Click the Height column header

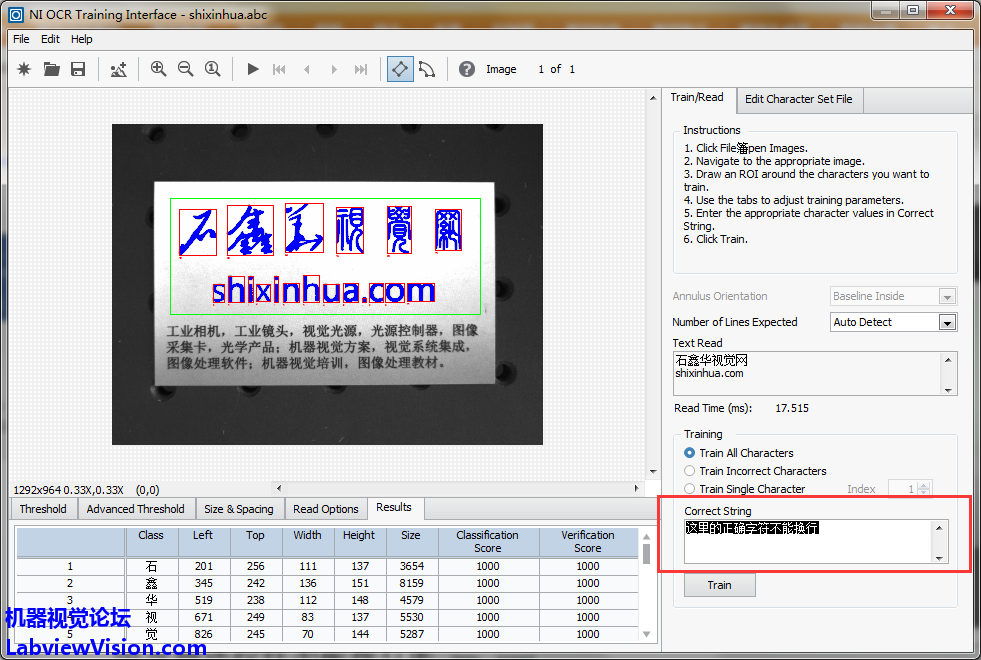(358, 541)
